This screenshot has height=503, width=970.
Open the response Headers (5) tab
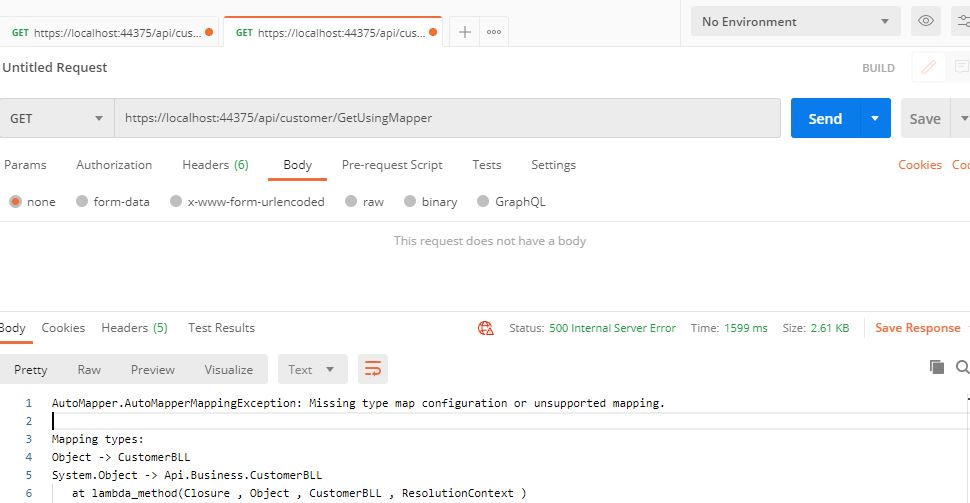click(134, 328)
